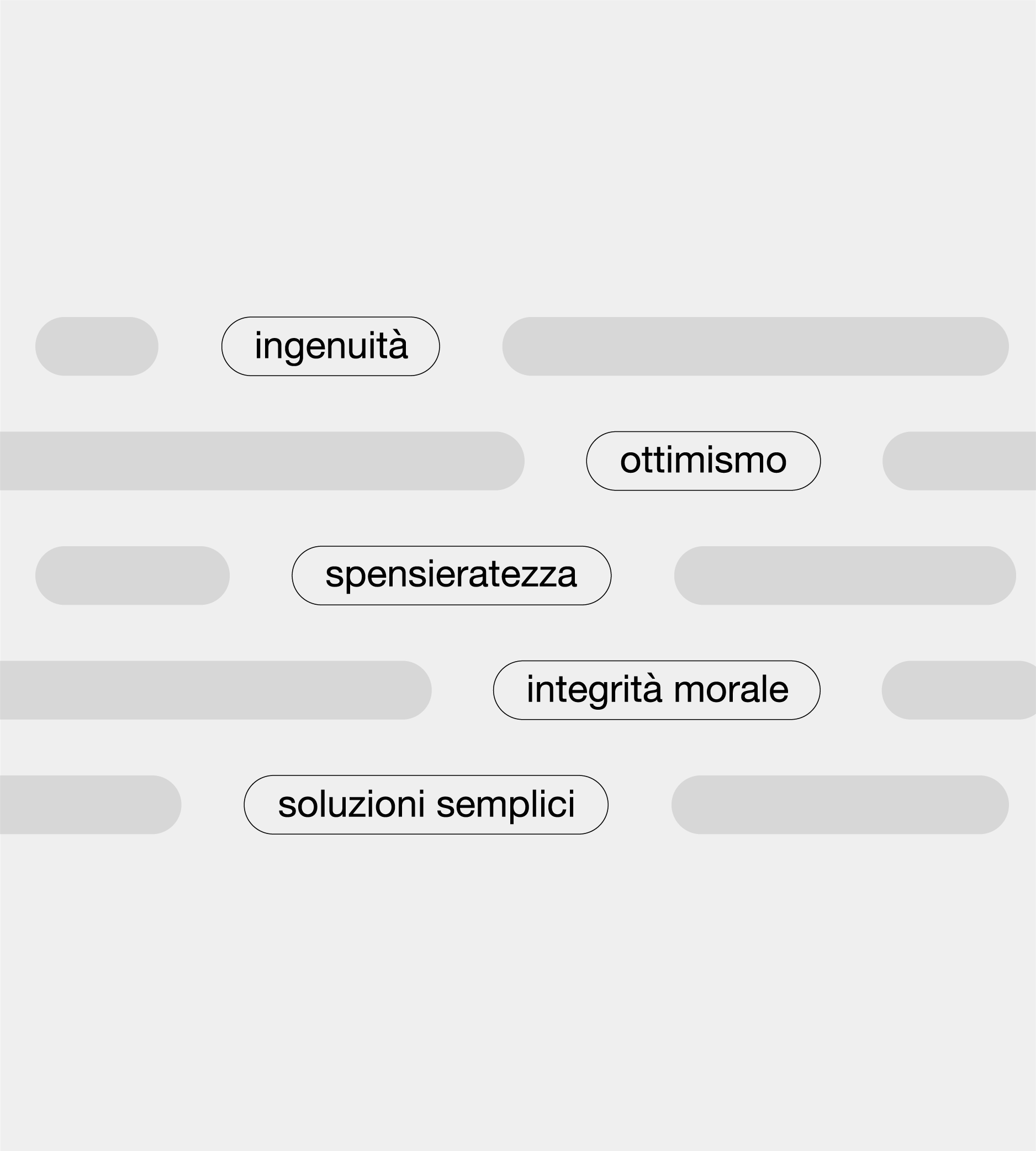
Task: Click the gray pill right of ottimismo
Action: (x=959, y=461)
